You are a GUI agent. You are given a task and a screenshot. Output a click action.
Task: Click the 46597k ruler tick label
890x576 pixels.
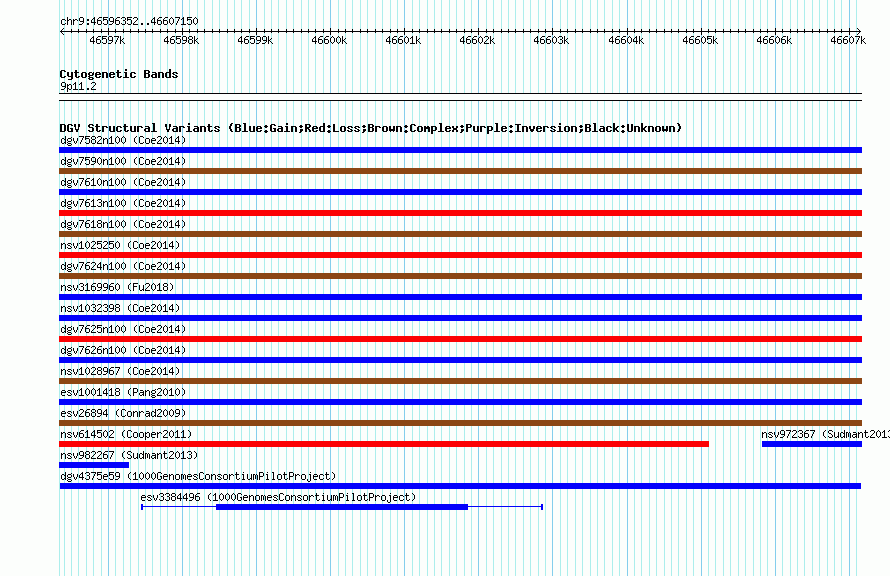click(x=107, y=40)
